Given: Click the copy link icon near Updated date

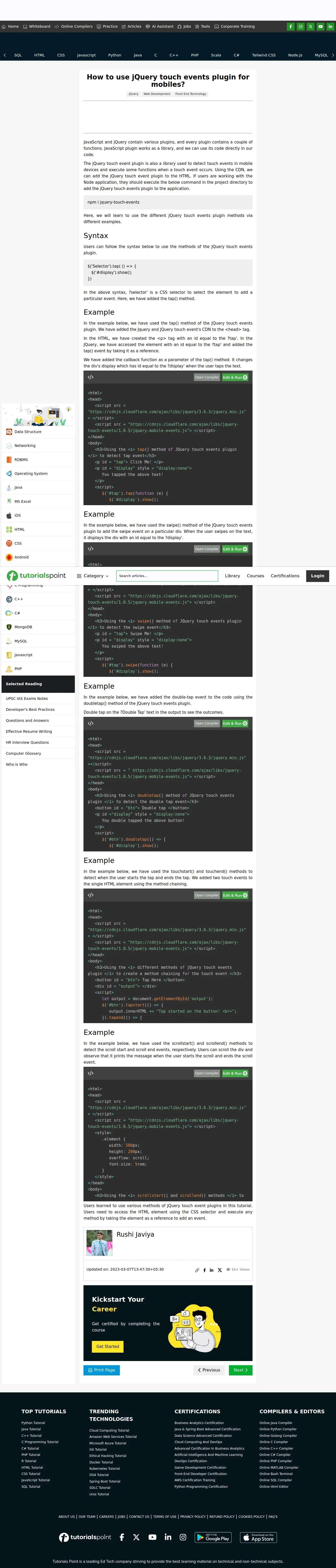Looking at the screenshot, I should [197, 1270].
